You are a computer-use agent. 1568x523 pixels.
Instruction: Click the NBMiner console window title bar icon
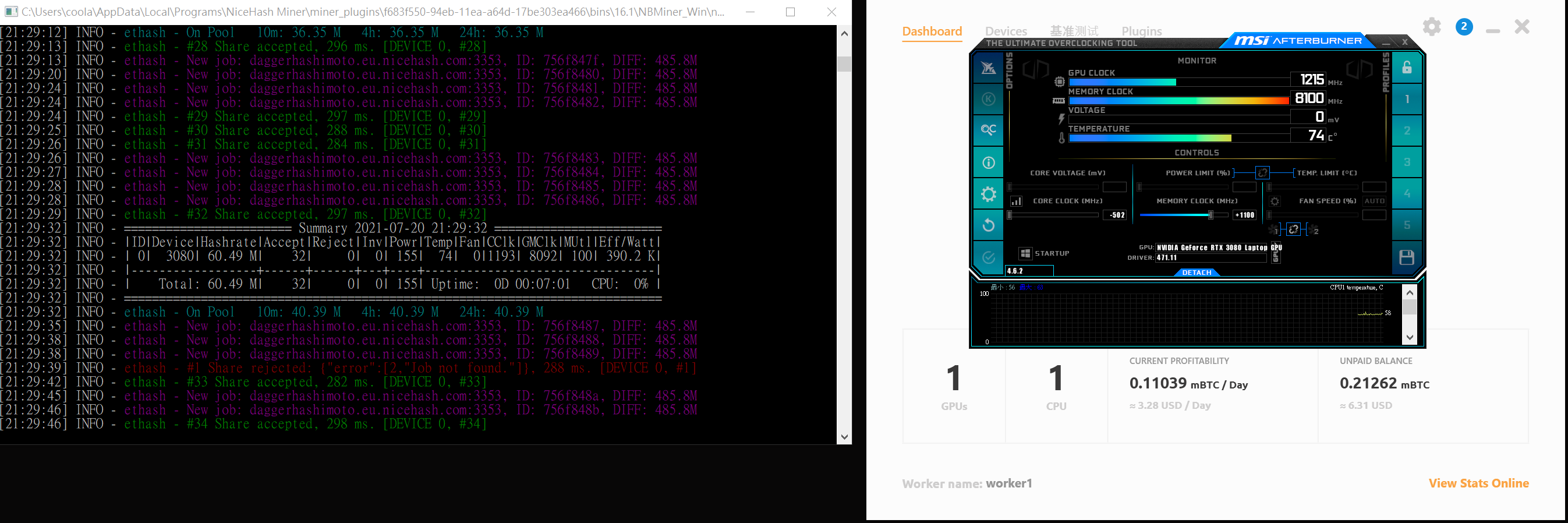(10, 12)
